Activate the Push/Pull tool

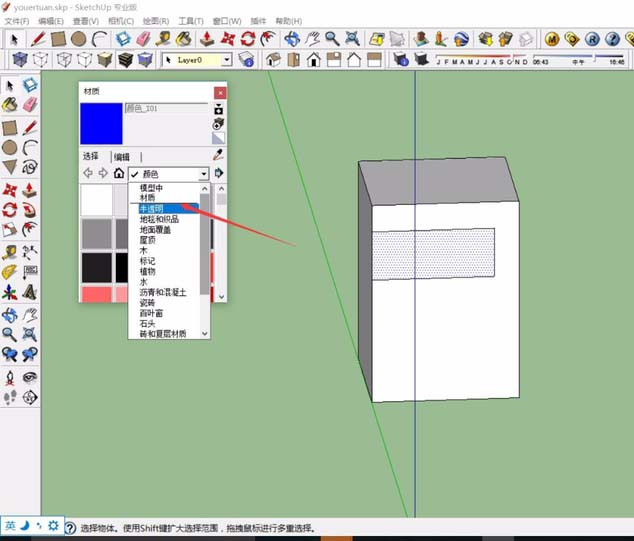click(31, 189)
